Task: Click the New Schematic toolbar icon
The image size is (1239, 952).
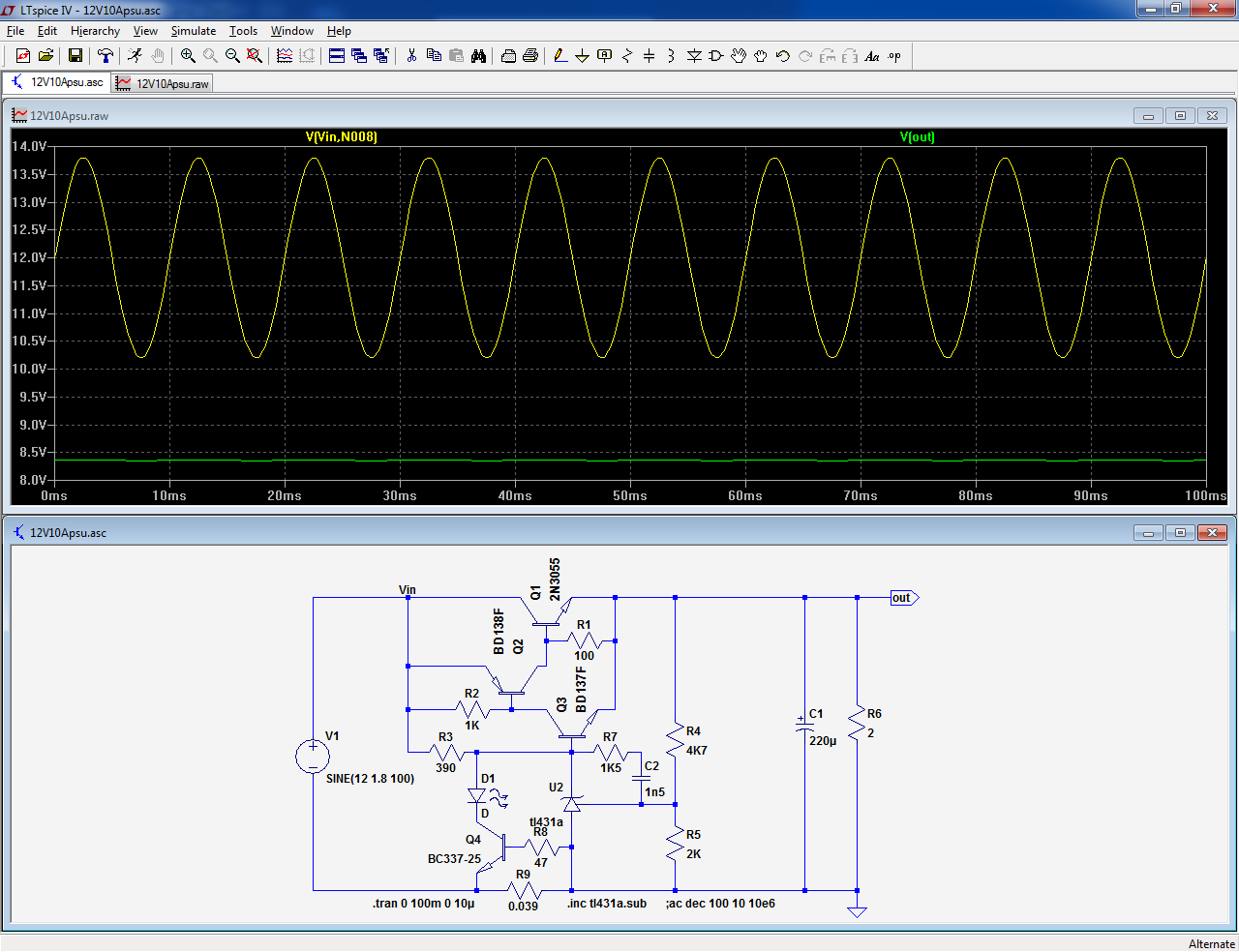Action: 23,56
